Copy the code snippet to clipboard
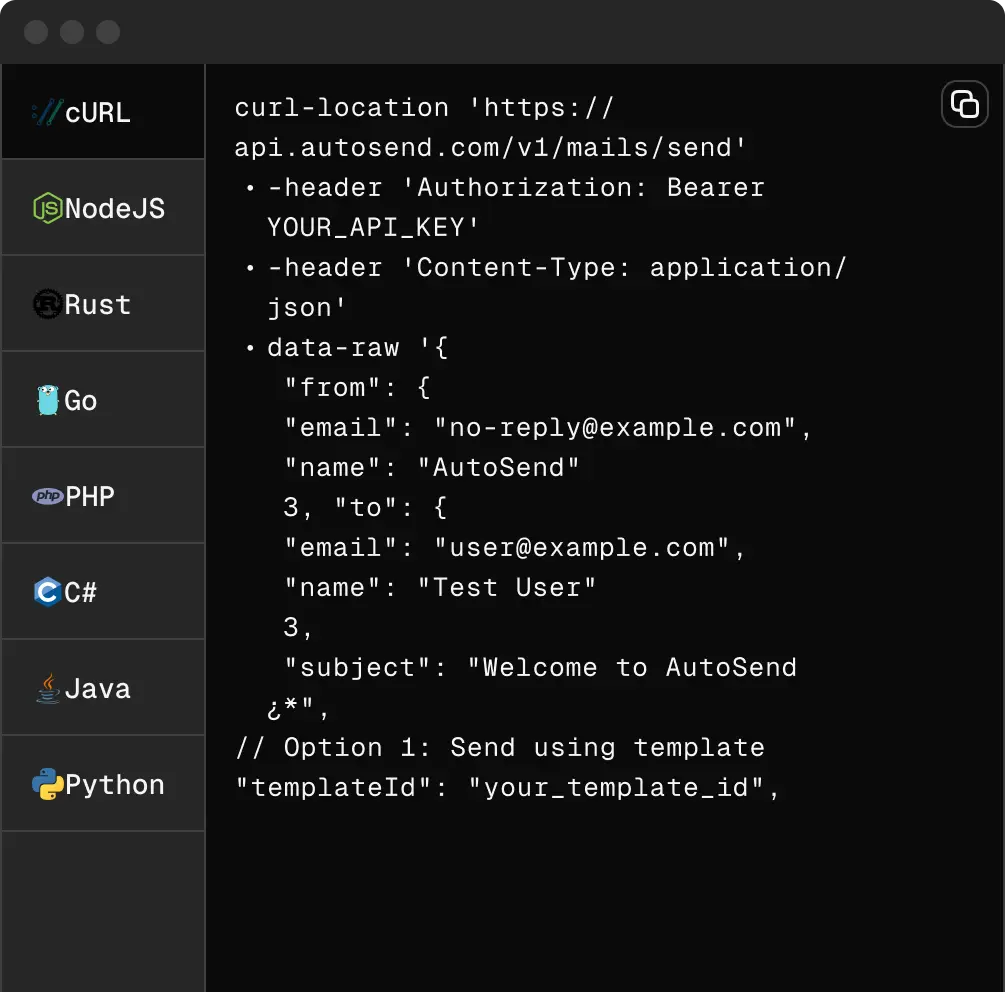Screen dimensions: 1005x992 (964, 104)
